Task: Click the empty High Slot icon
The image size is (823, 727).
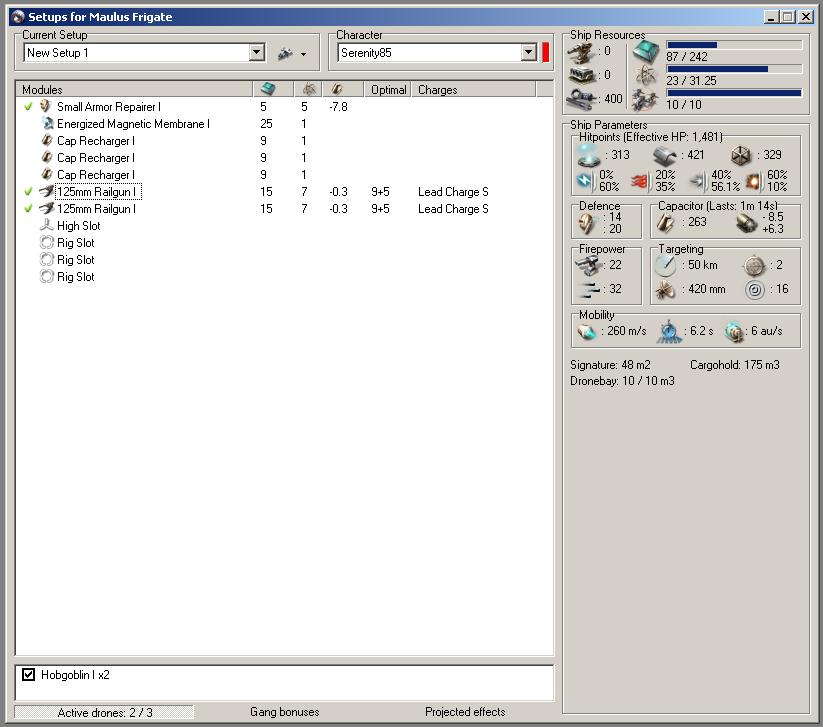Action: point(47,226)
